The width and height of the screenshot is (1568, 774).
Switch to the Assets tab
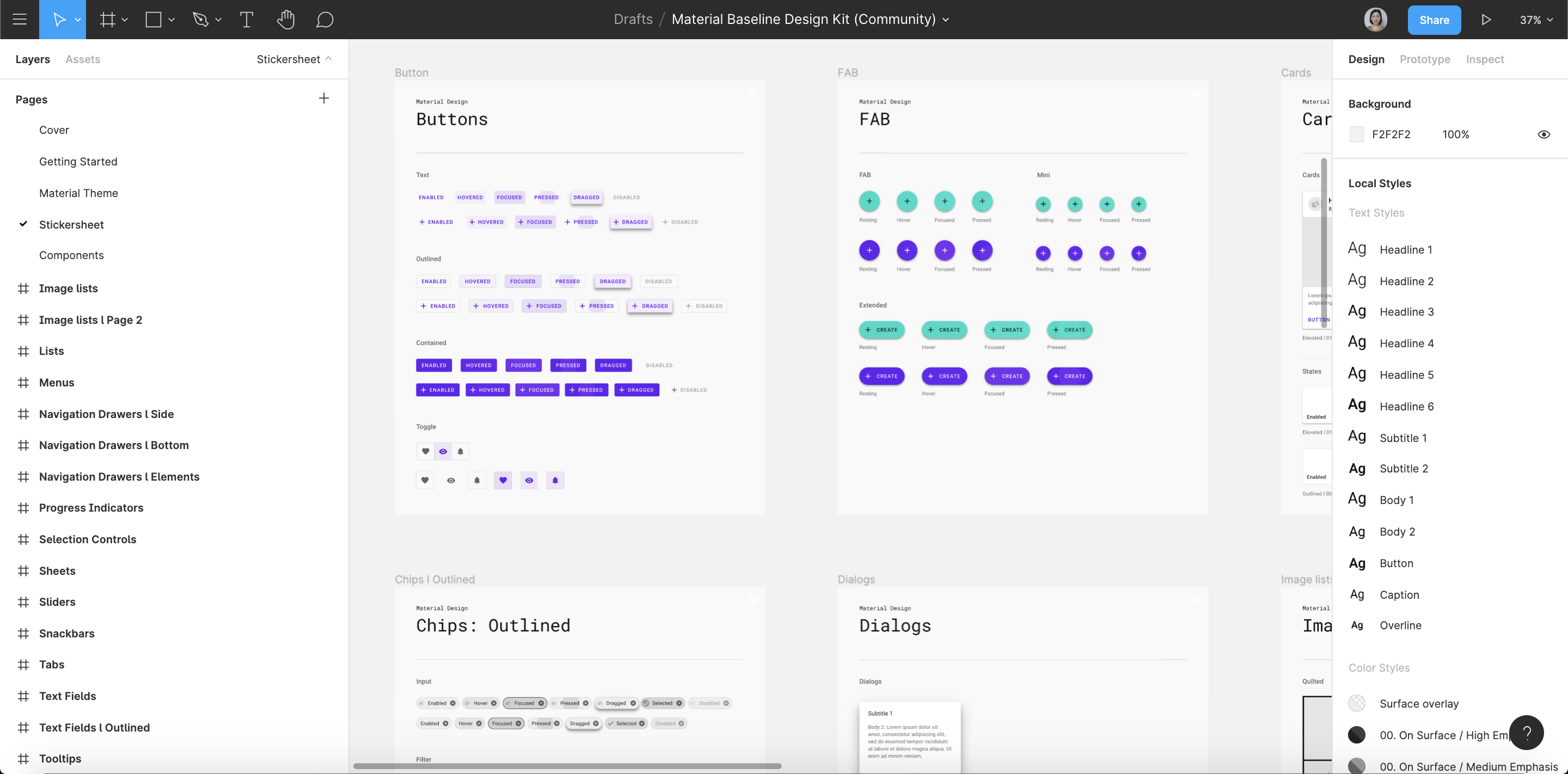(83, 59)
